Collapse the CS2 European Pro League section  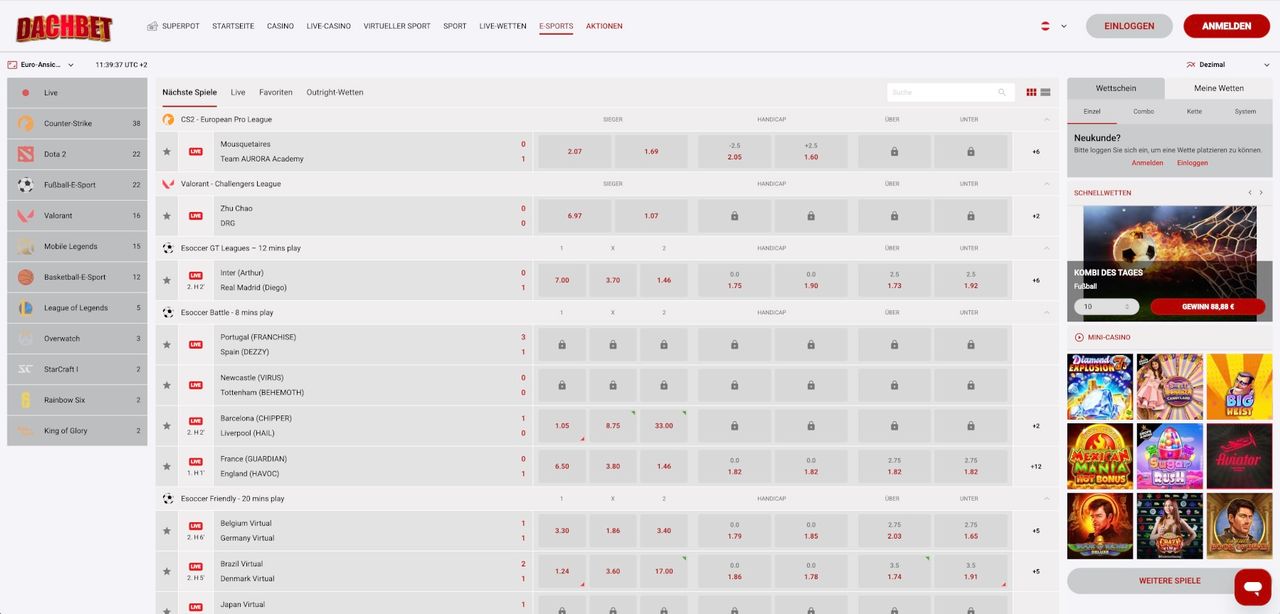tap(1047, 119)
